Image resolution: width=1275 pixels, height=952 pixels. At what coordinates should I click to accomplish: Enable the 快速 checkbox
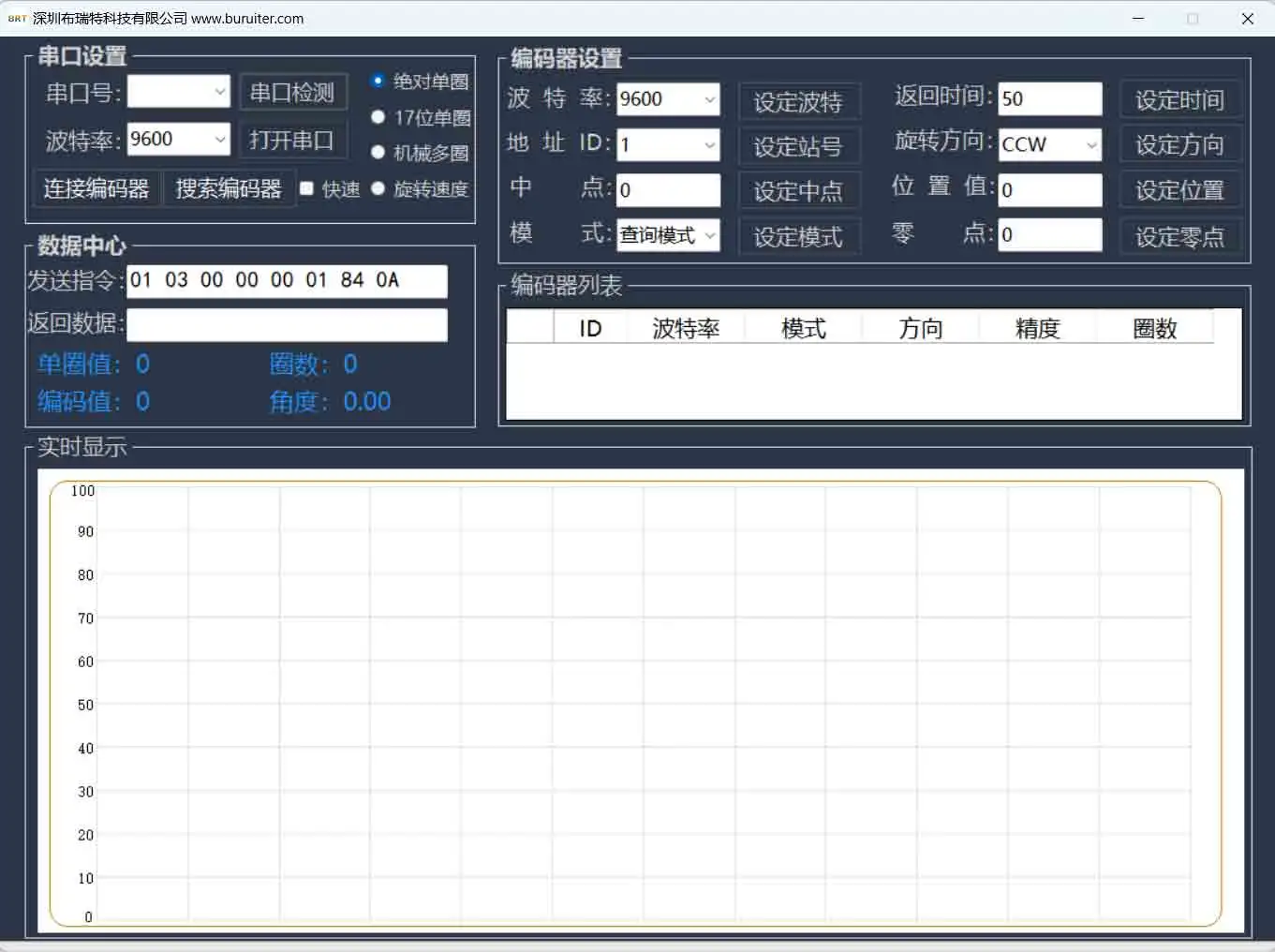[x=306, y=189]
